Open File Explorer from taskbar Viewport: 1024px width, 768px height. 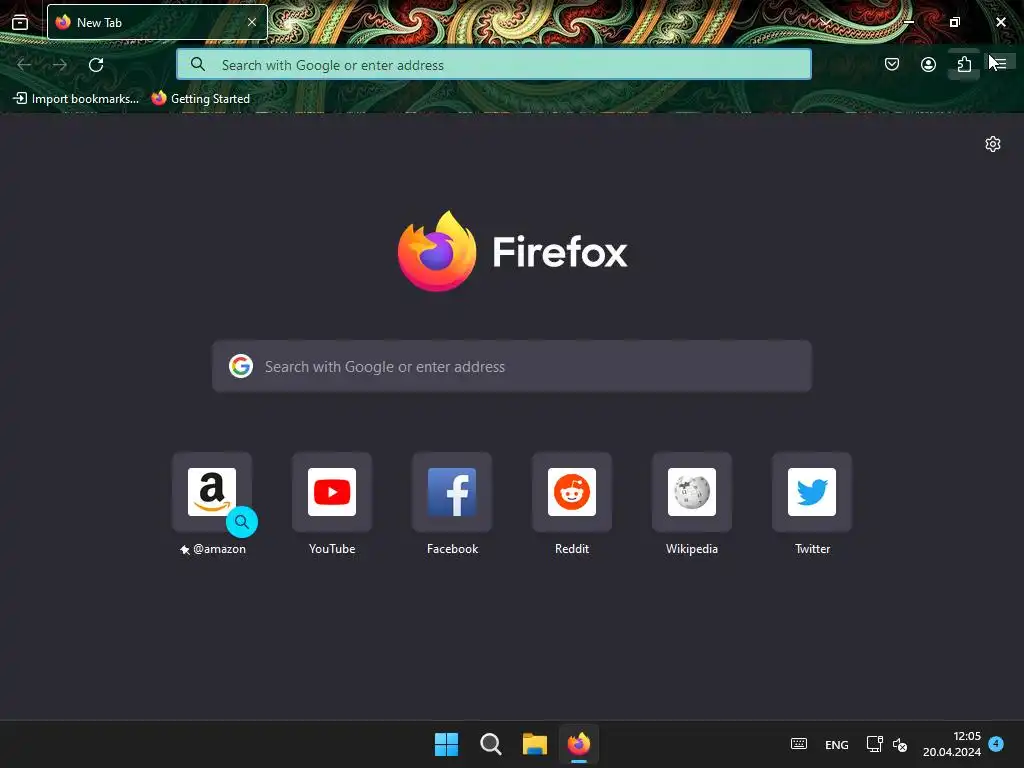click(535, 744)
